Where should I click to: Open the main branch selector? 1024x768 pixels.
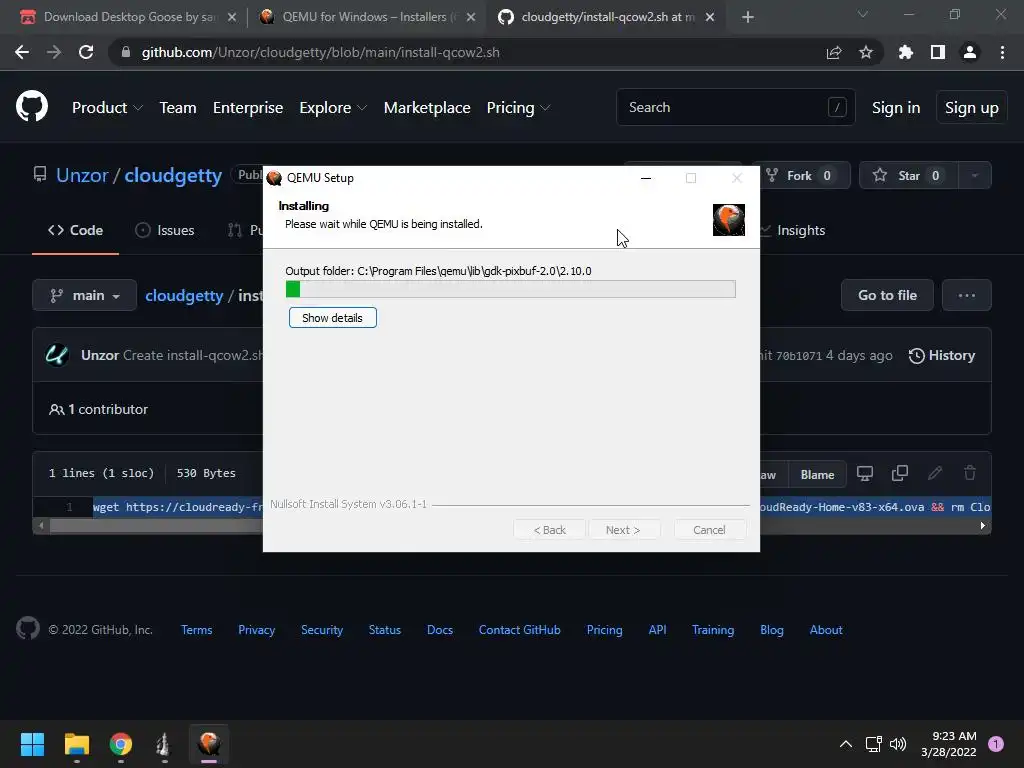(x=84, y=295)
